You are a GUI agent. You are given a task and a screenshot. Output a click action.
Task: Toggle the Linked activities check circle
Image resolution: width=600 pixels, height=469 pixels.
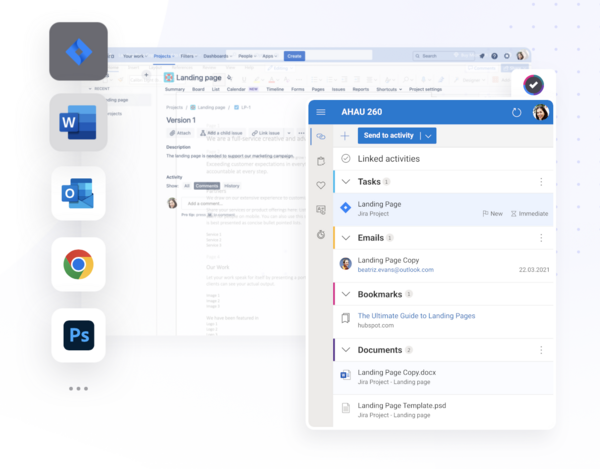point(346,159)
